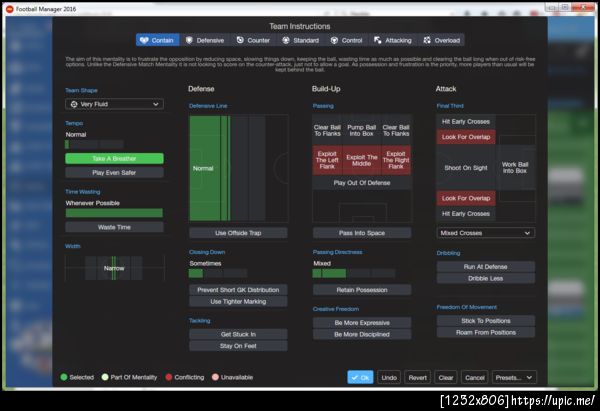Open the Mixed Crosses dropdown
The height and width of the screenshot is (411, 600).
486,233
